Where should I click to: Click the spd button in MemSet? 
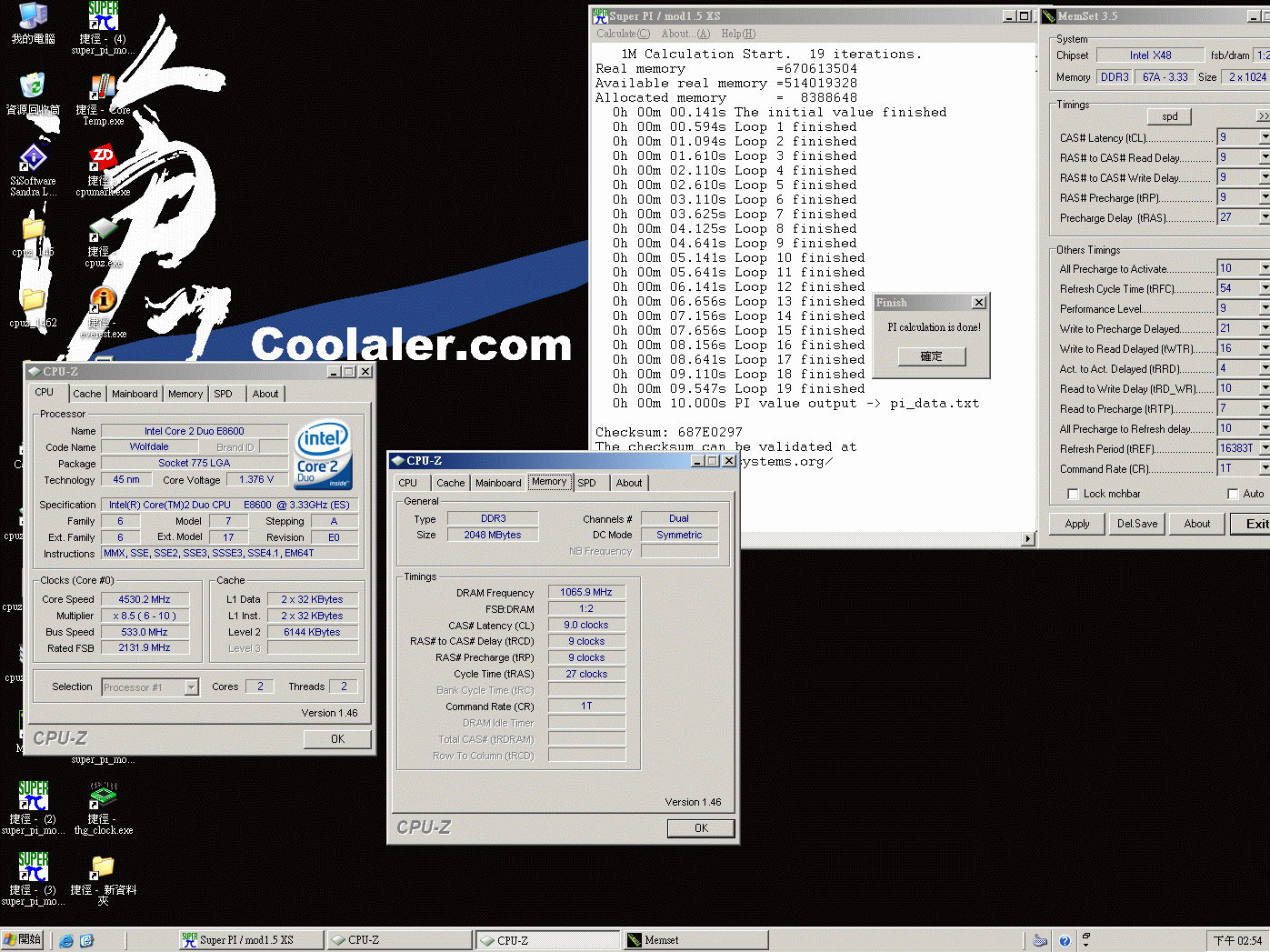[x=1169, y=116]
